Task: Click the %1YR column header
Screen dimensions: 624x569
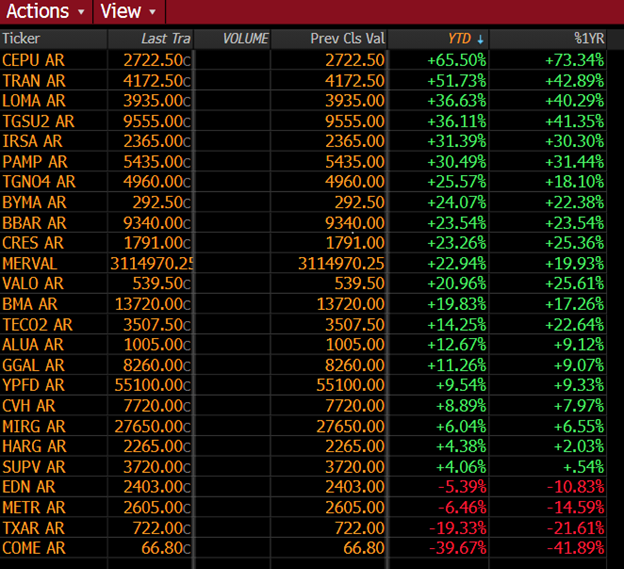Action: click(548, 39)
